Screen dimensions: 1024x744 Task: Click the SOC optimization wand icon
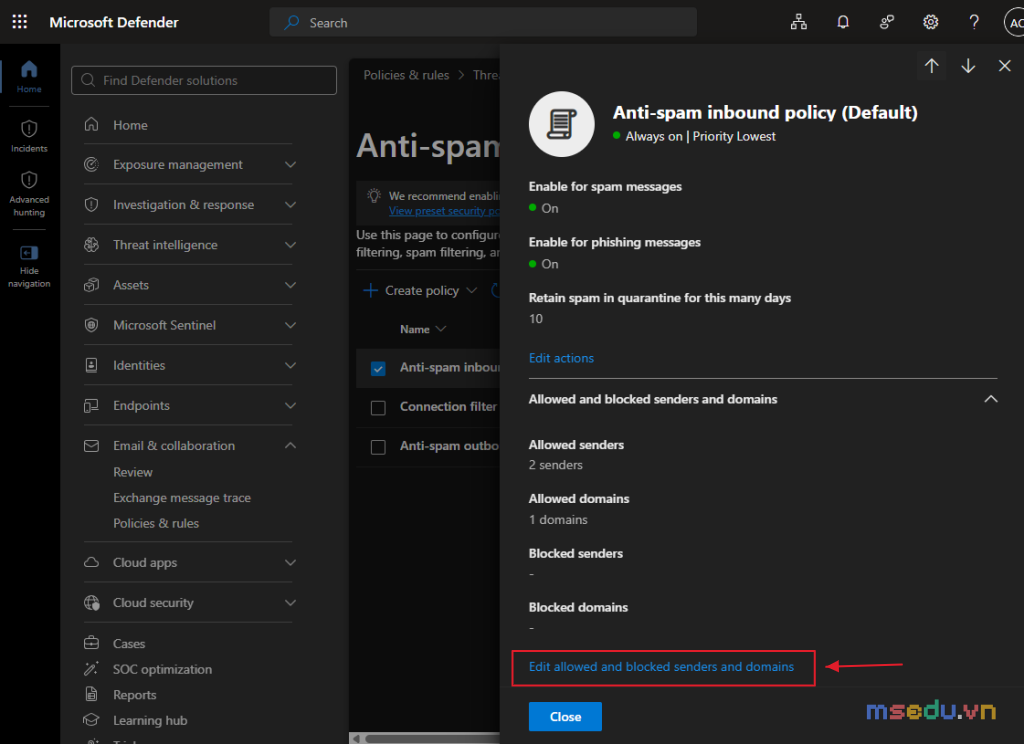[91, 669]
